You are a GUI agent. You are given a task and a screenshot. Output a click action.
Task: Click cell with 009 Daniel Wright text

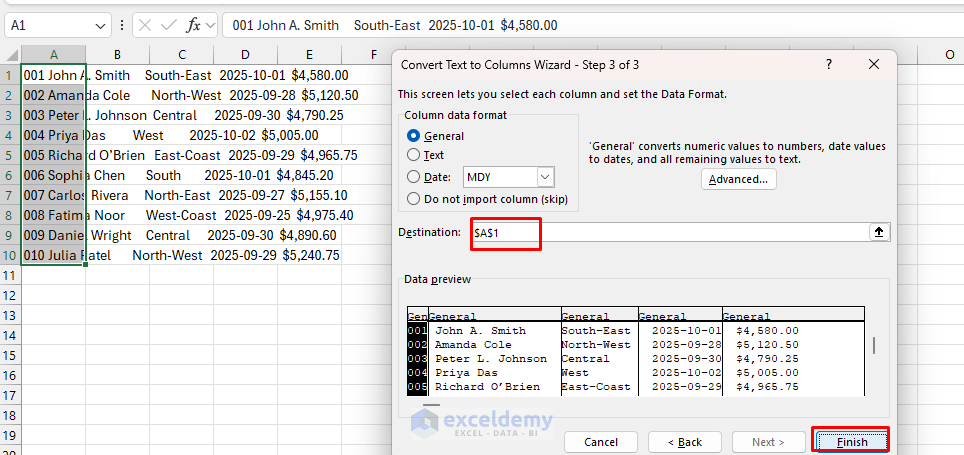coord(53,235)
